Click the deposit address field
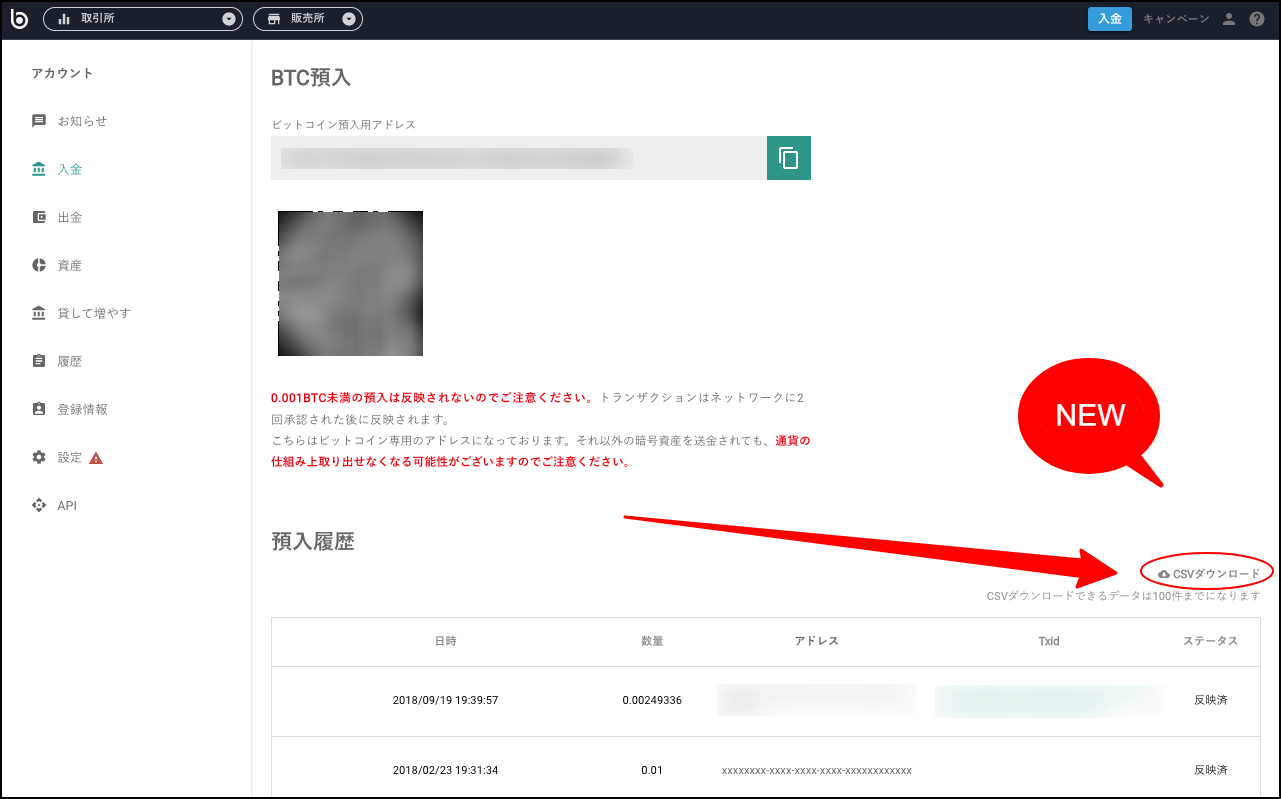This screenshot has height=799, width=1281. [x=519, y=158]
